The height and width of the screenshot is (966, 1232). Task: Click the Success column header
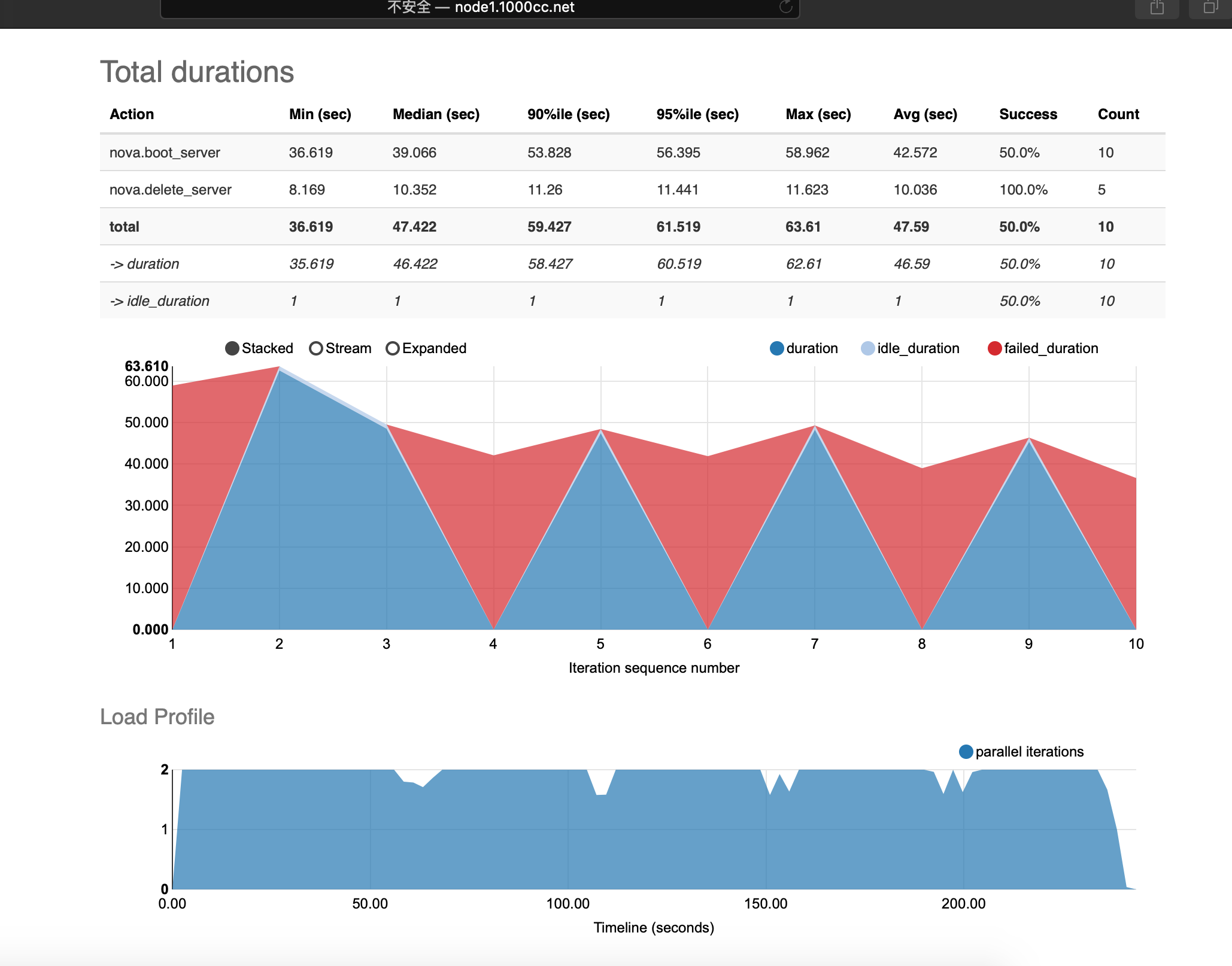[x=1028, y=114]
